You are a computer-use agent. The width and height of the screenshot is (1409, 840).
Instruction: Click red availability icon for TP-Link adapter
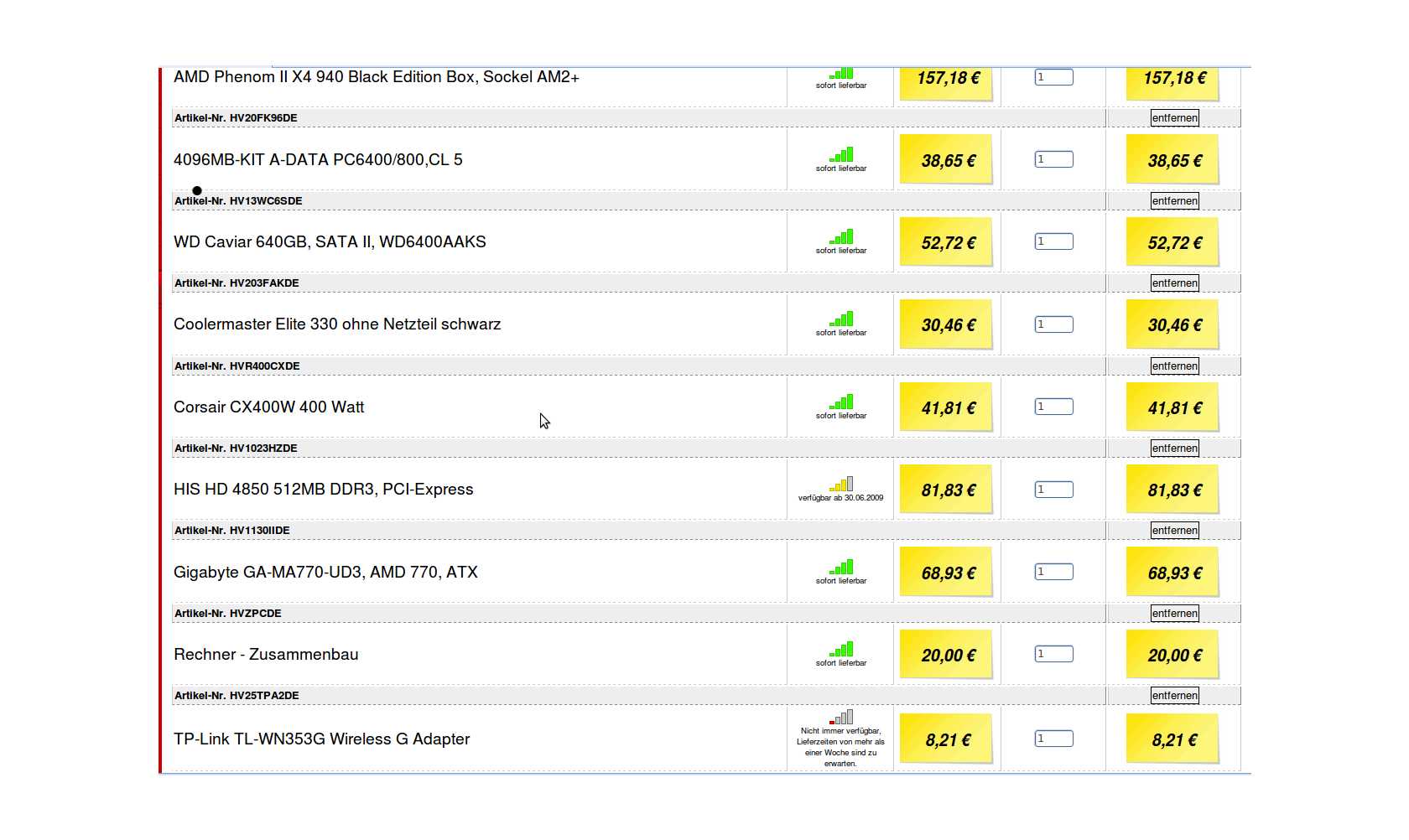pos(841,717)
